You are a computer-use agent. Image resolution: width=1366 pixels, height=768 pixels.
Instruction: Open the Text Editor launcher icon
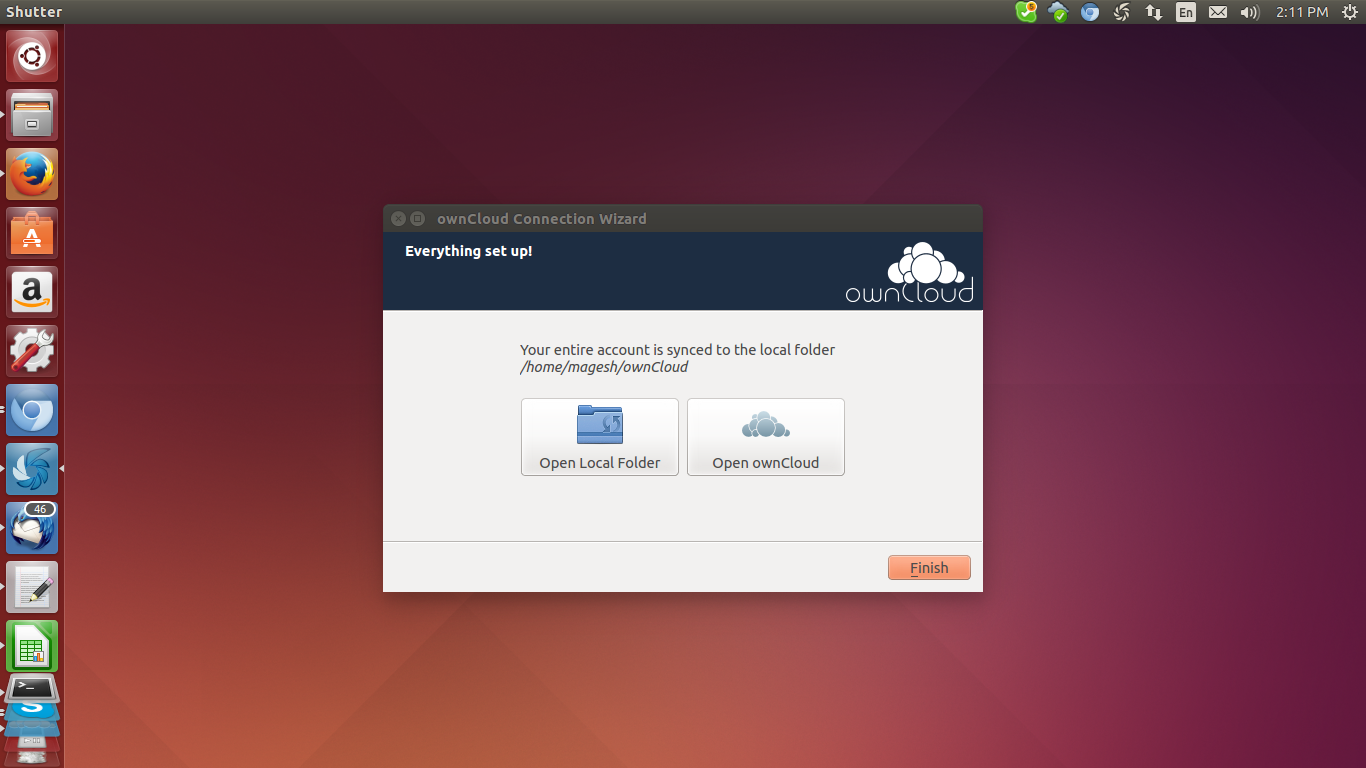click(x=32, y=587)
